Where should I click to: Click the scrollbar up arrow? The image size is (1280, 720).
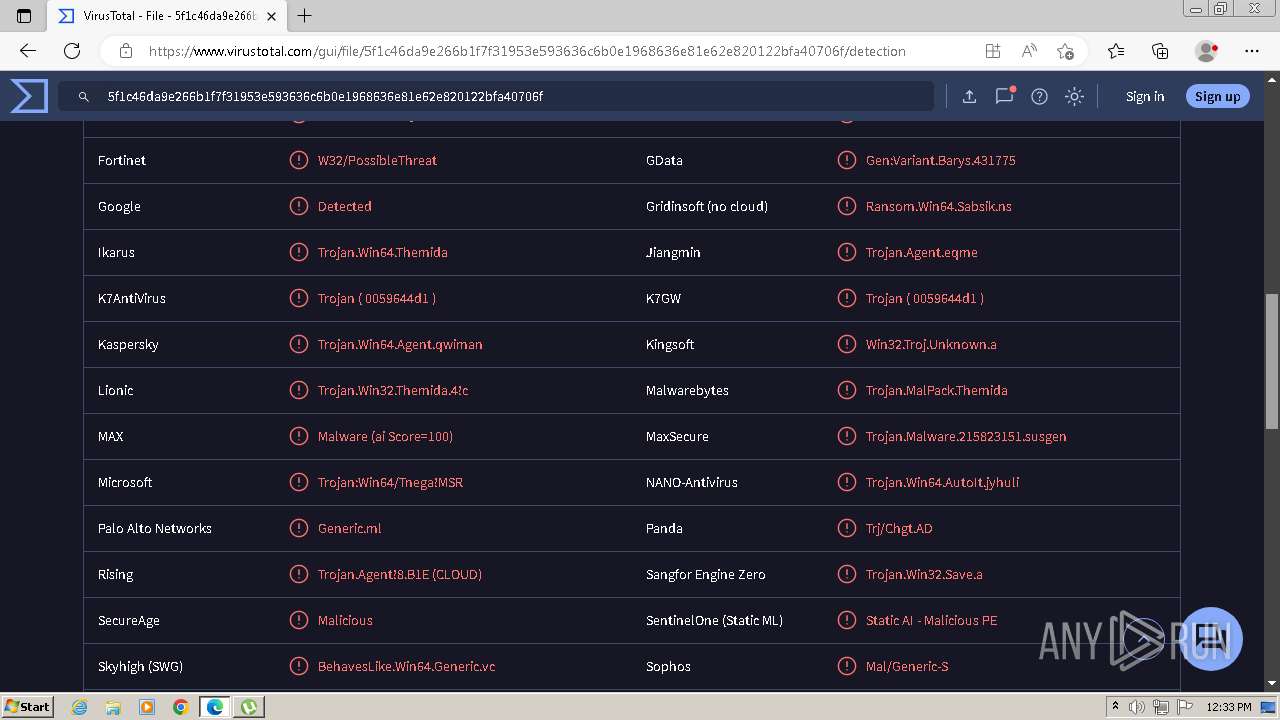1271,78
